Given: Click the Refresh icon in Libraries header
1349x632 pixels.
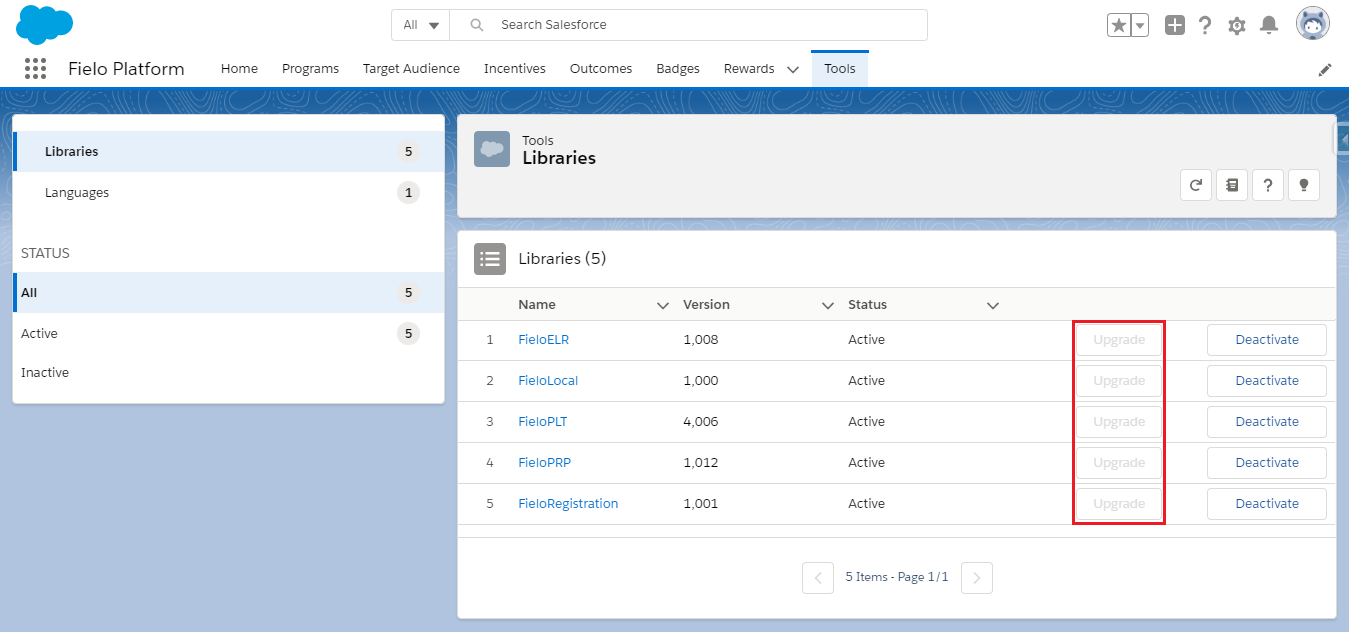Looking at the screenshot, I should (1196, 185).
